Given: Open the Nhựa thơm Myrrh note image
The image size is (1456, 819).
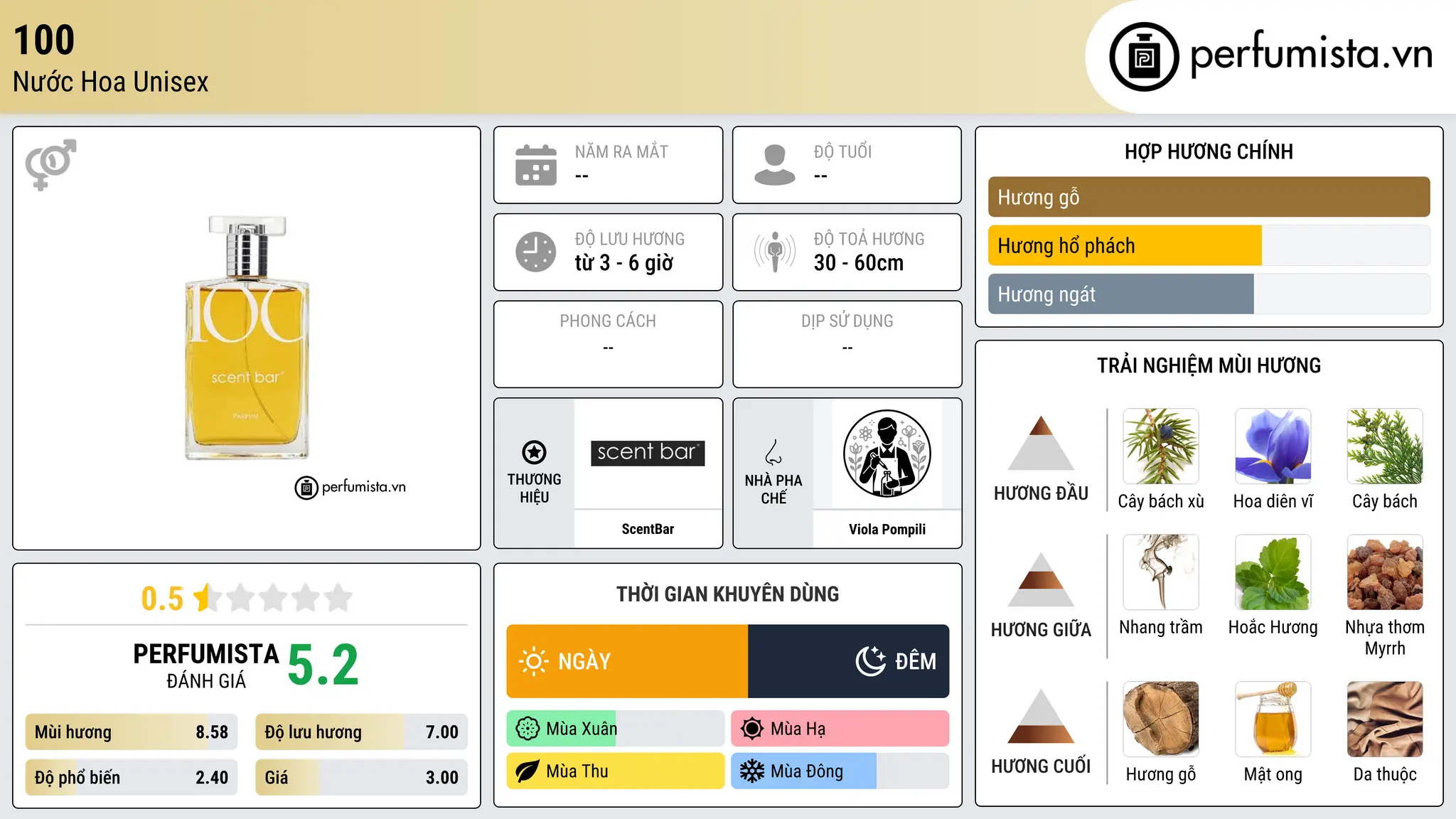Looking at the screenshot, I should 1385,572.
